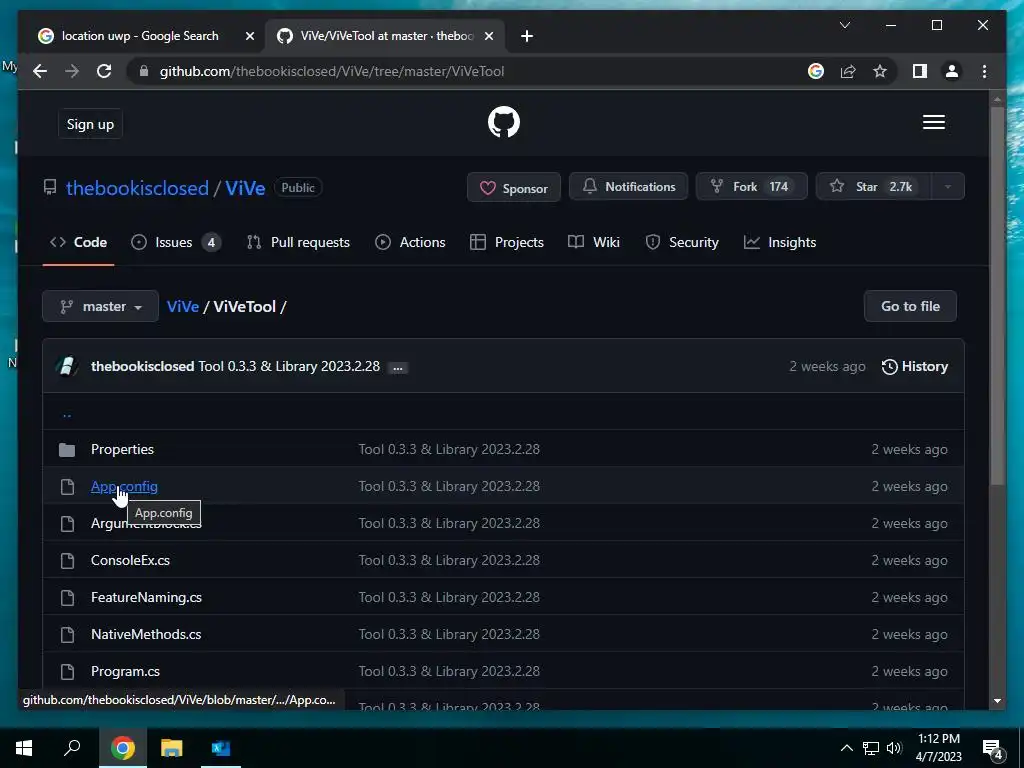Open NativeMethods.cs file
This screenshot has height=768, width=1024.
tap(146, 634)
